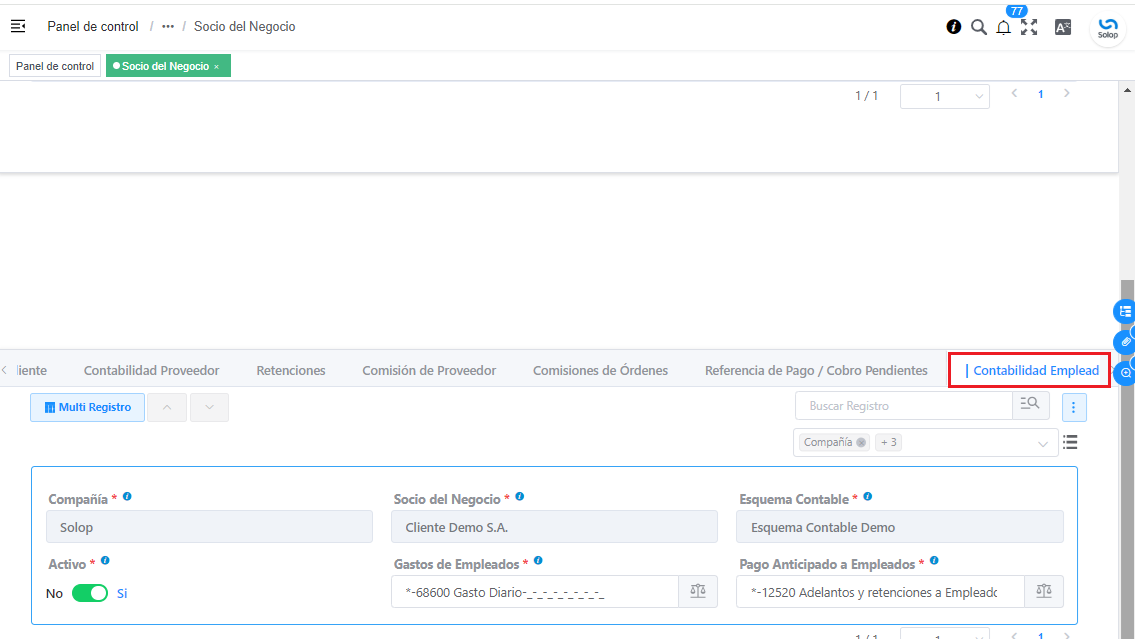Click the breadcrumb ellipsis
This screenshot has height=639, width=1136.
pyautogui.click(x=168, y=26)
